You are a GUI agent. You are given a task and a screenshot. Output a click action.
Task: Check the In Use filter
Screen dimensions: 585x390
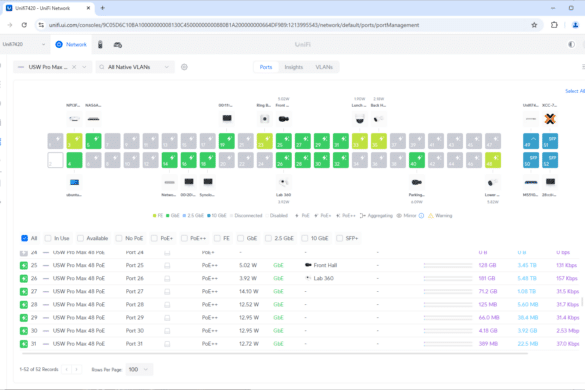[x=48, y=238]
